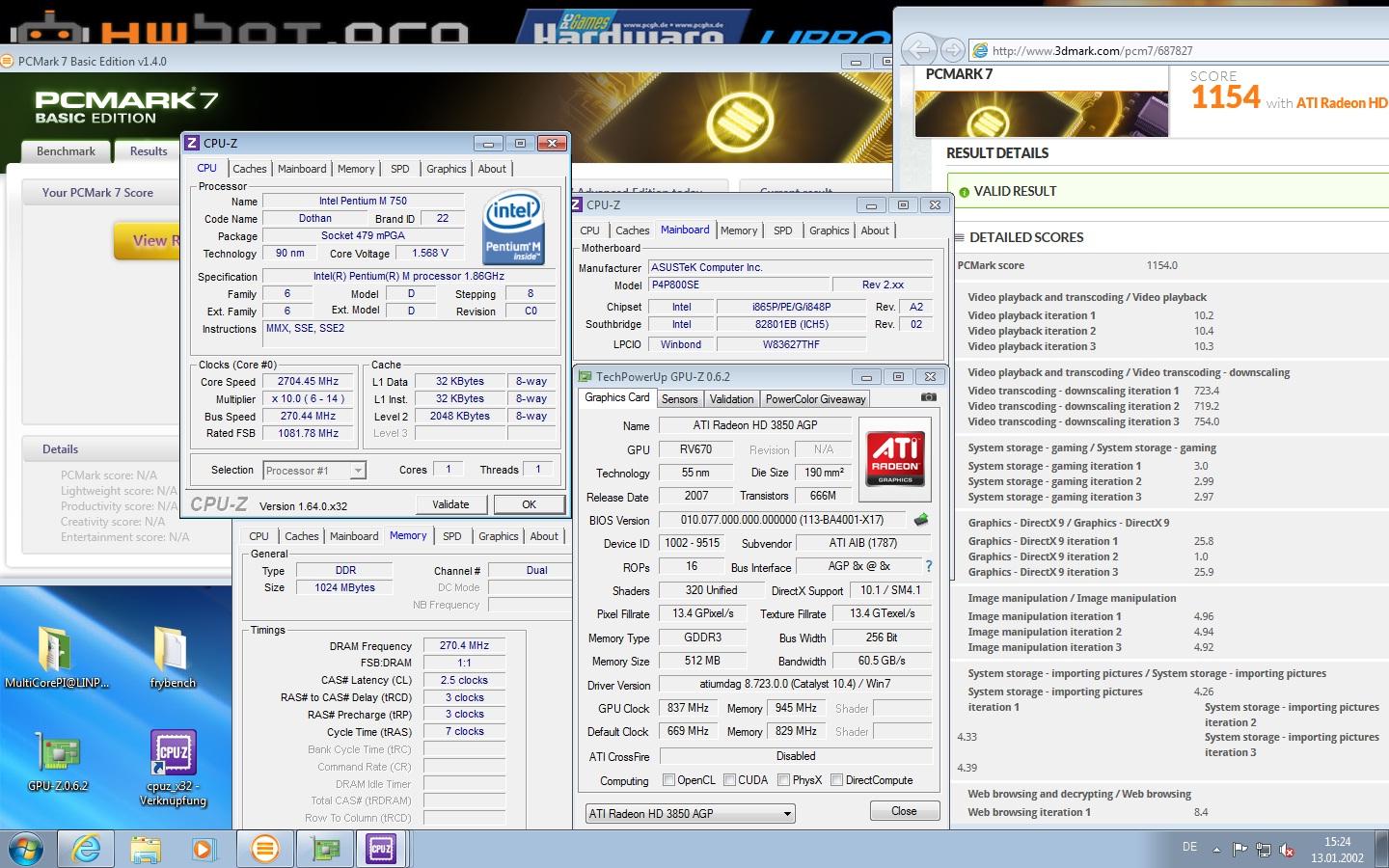Viewport: 1389px width, 868px height.
Task: Click the Bus Interface question mark icon
Action: coord(929,566)
